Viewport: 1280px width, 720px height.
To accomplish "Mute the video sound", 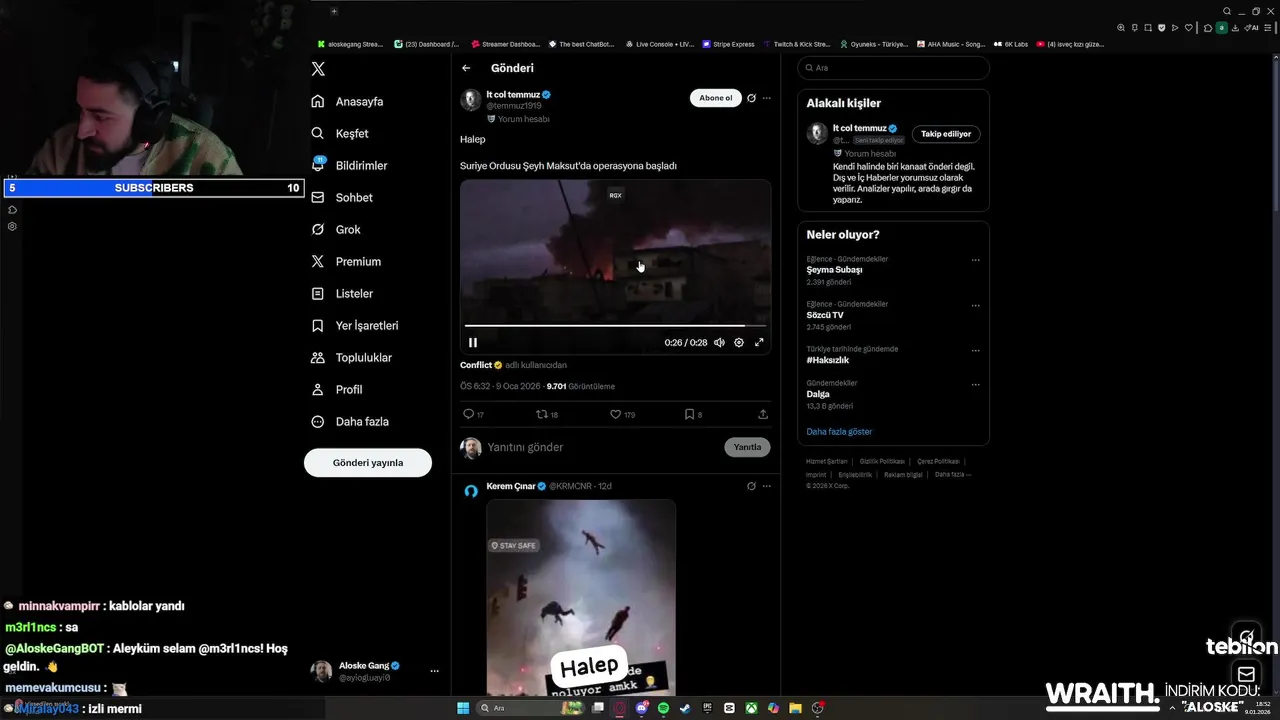I will 719,342.
